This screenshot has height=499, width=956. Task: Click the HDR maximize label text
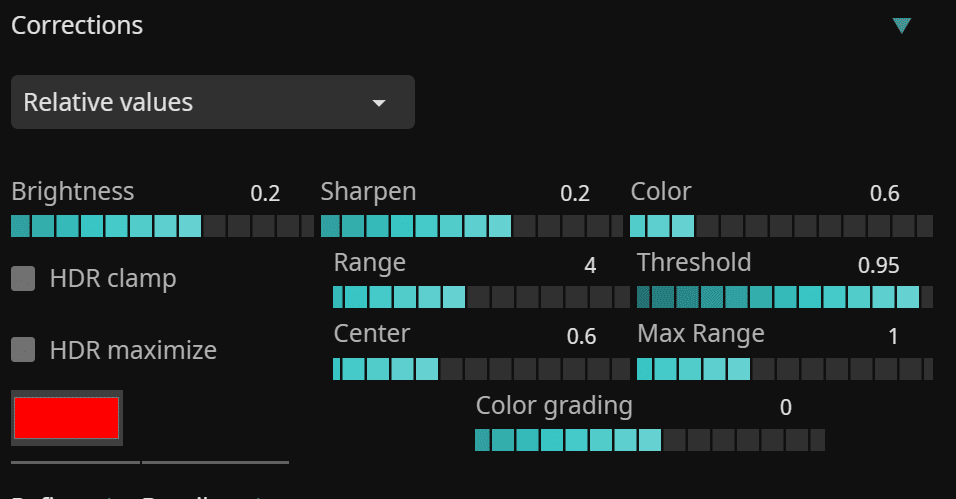pyautogui.click(x=133, y=350)
